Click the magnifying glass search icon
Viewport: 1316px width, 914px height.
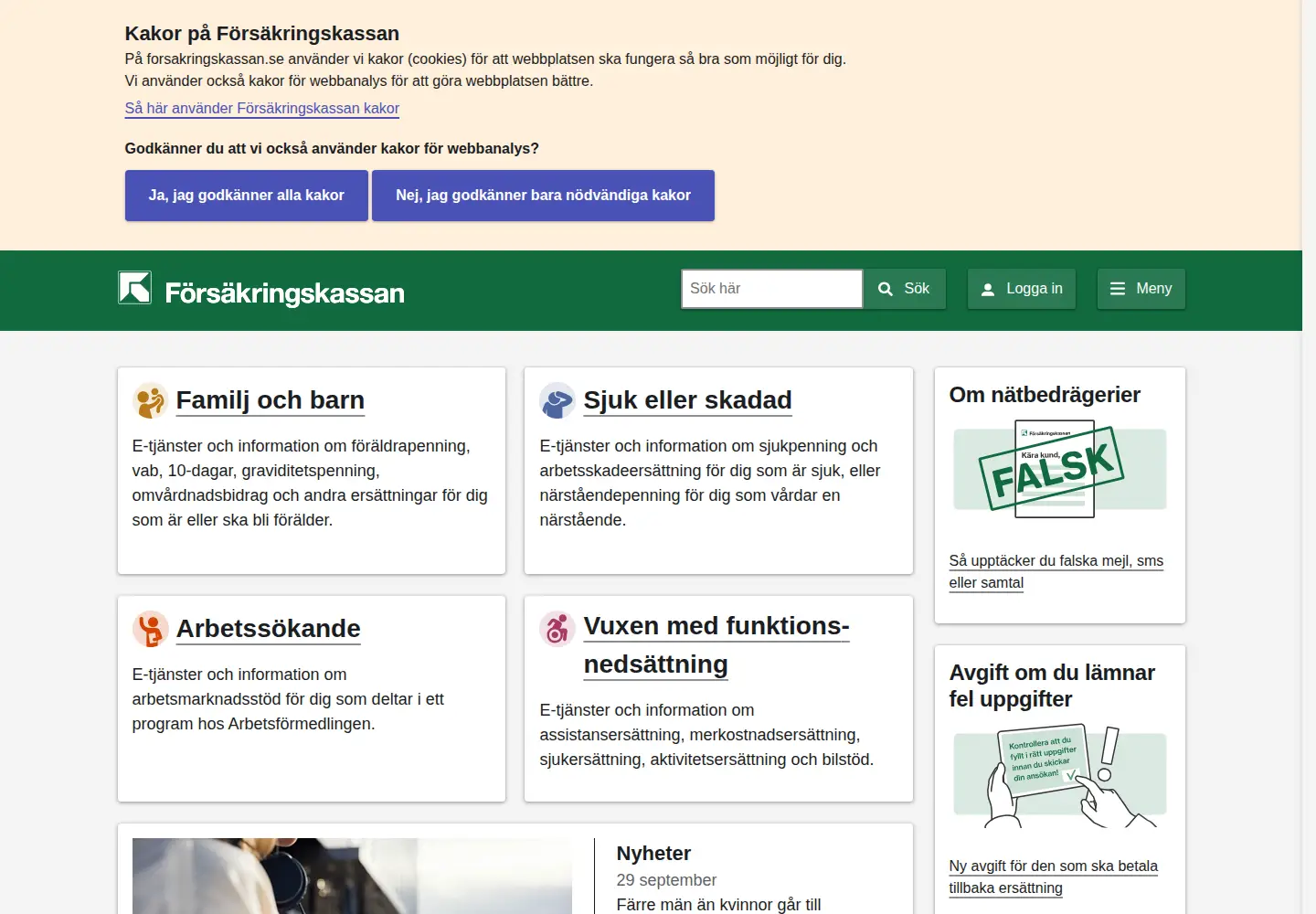[x=885, y=289]
